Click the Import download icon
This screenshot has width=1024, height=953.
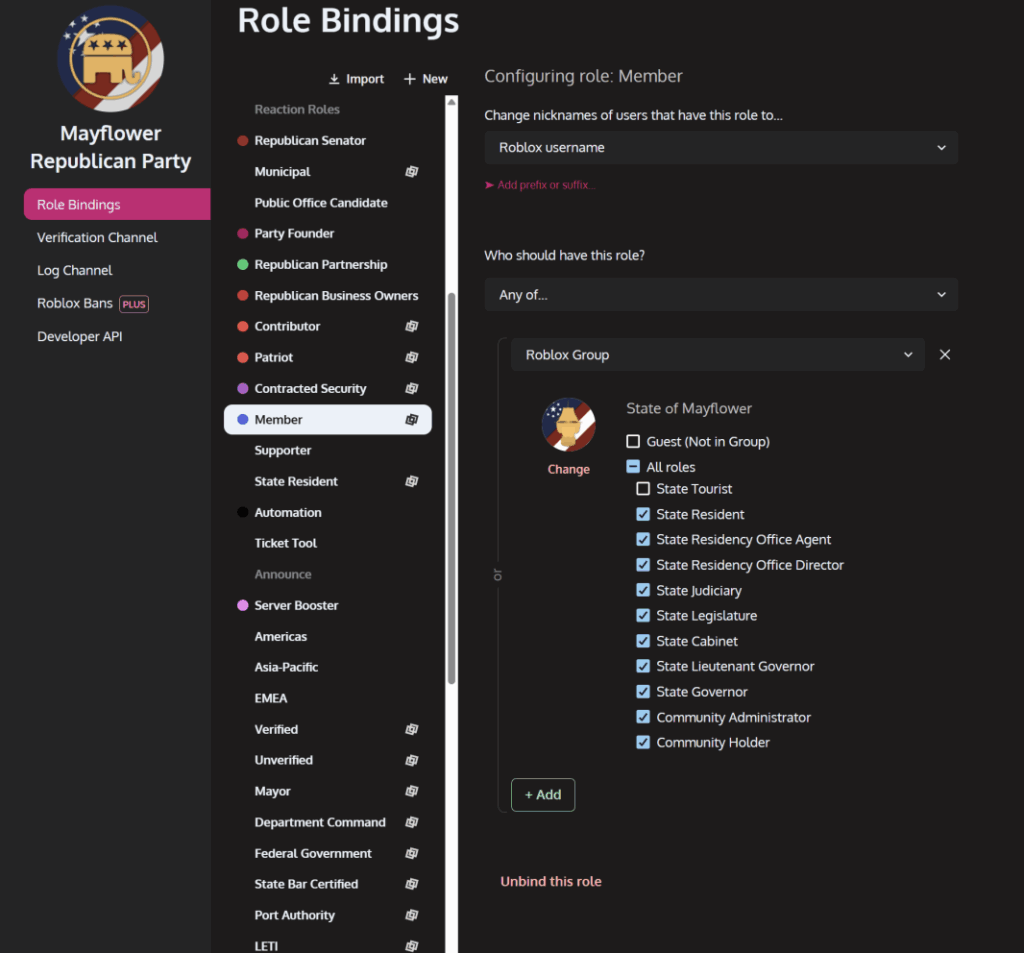[334, 79]
